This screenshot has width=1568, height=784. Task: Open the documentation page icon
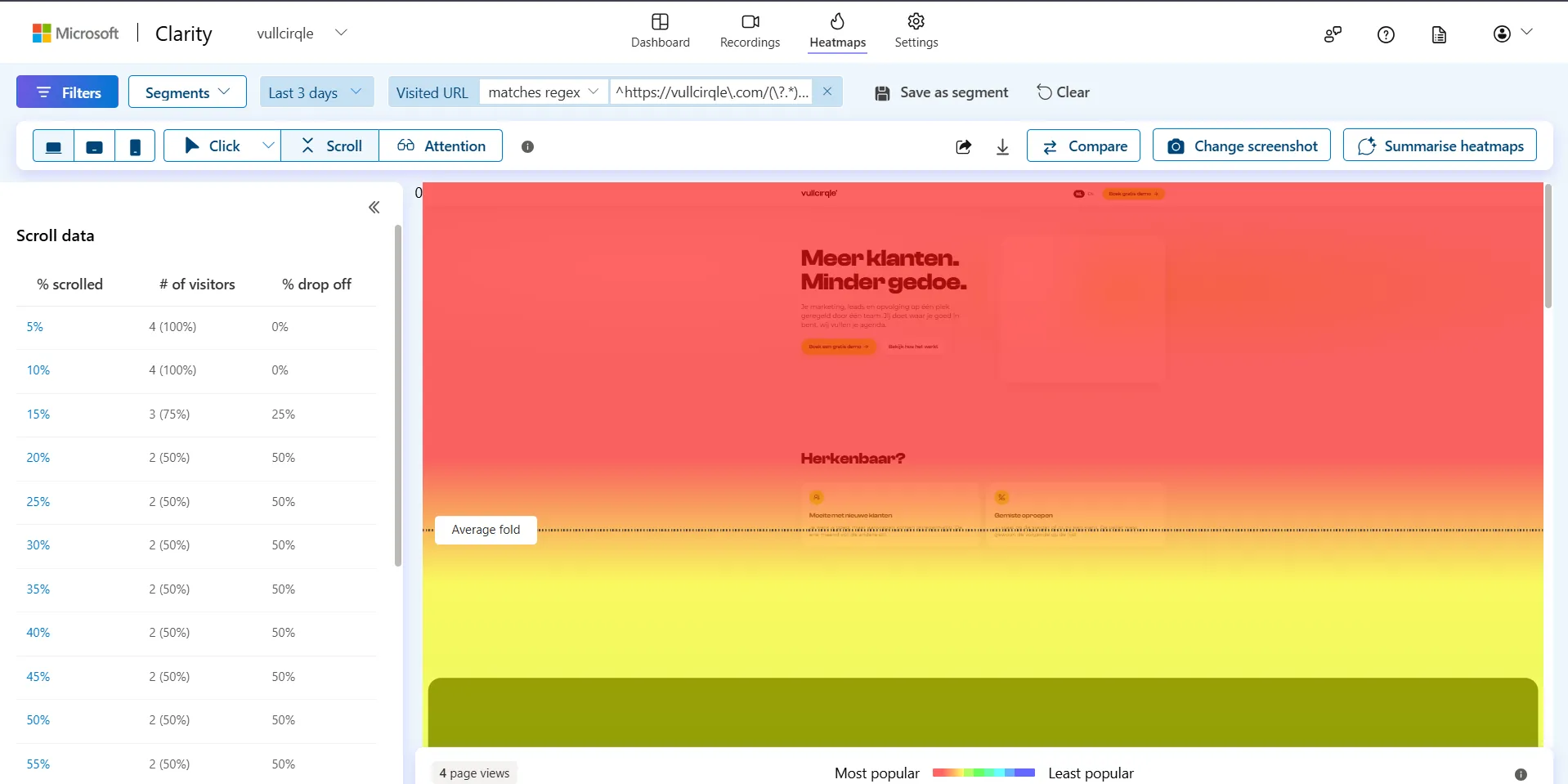coord(1439,34)
